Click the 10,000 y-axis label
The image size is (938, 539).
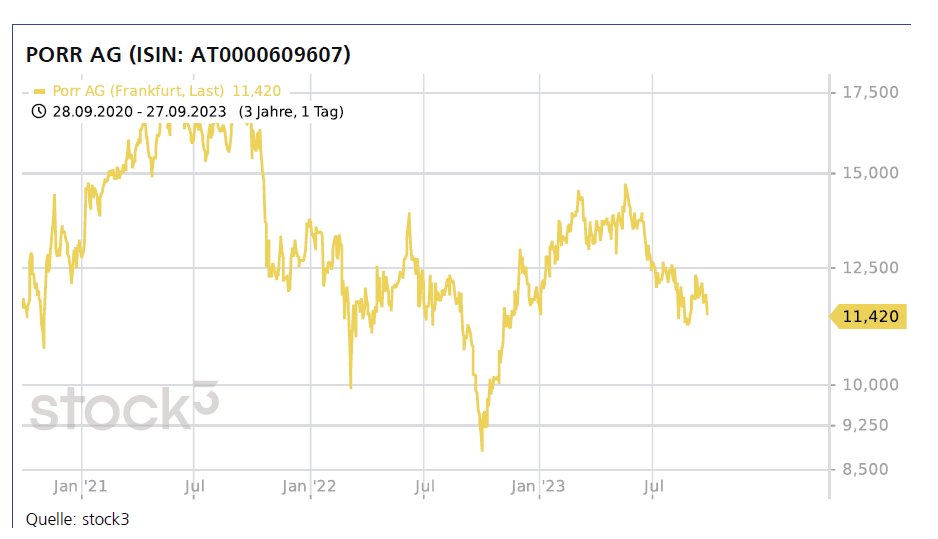[x=870, y=385]
